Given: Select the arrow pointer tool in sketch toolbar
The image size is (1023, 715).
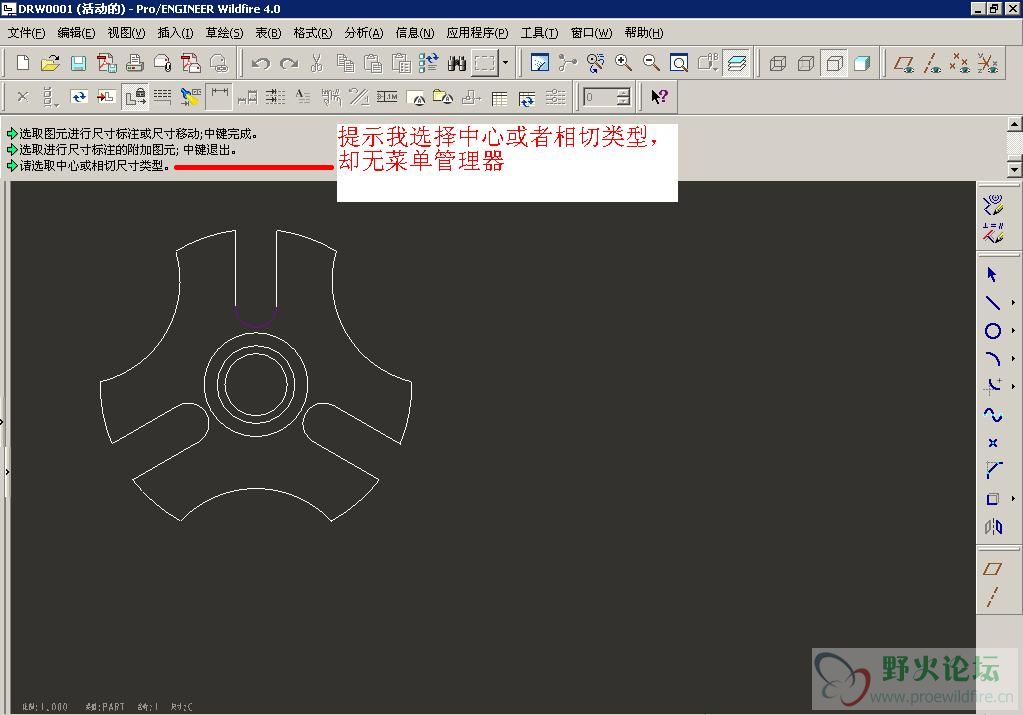Looking at the screenshot, I should 992,275.
